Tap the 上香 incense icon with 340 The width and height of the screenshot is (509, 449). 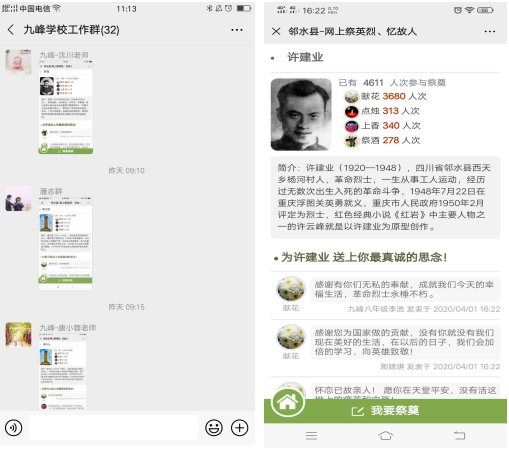click(351, 126)
